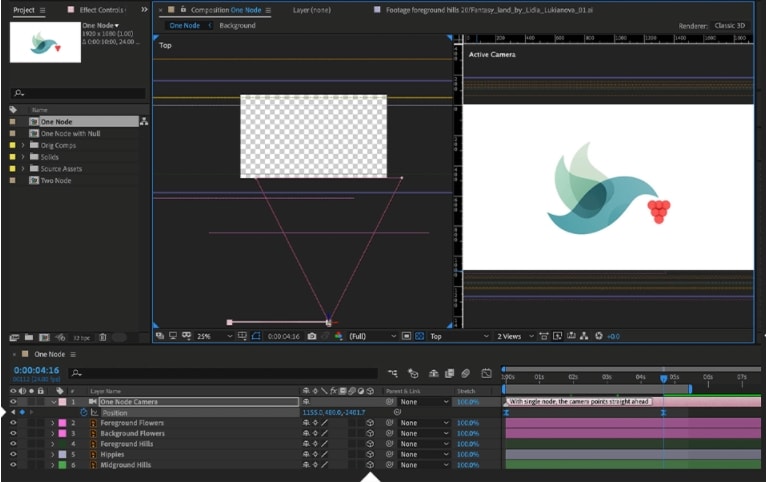Click the Reset Exposure icon
The height and width of the screenshot is (482, 766).
(599, 336)
